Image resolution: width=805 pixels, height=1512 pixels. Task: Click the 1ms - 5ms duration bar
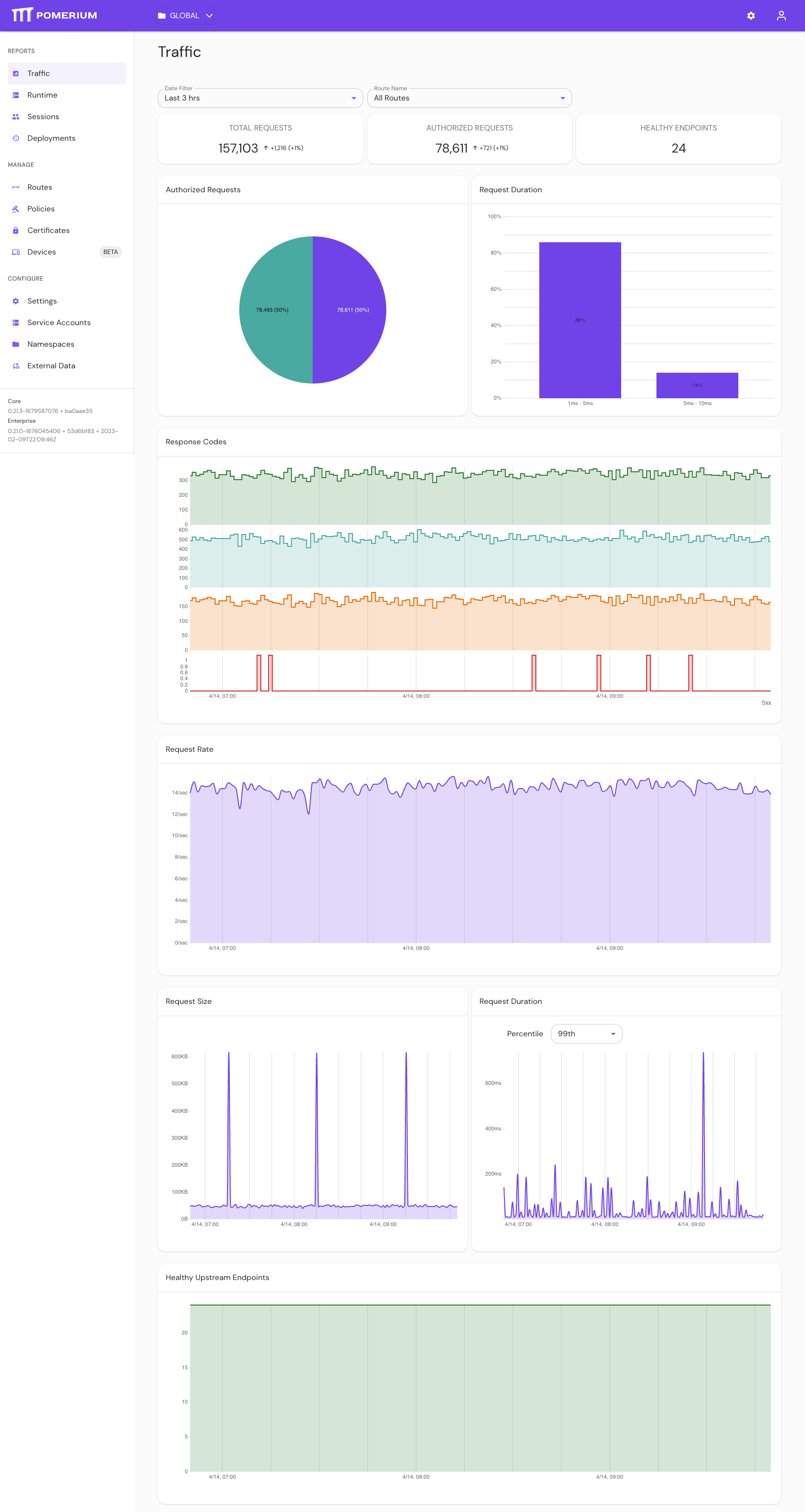click(579, 320)
